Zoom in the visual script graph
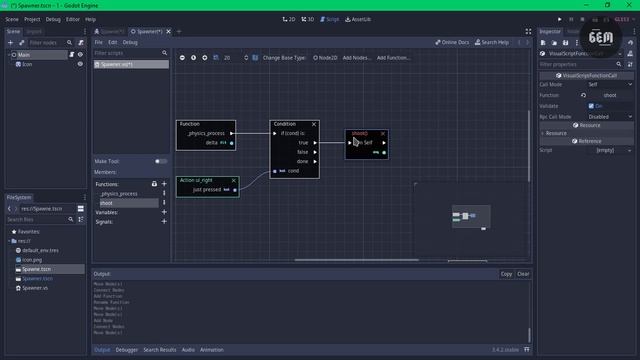The width and height of the screenshot is (640, 360). (x=204, y=58)
